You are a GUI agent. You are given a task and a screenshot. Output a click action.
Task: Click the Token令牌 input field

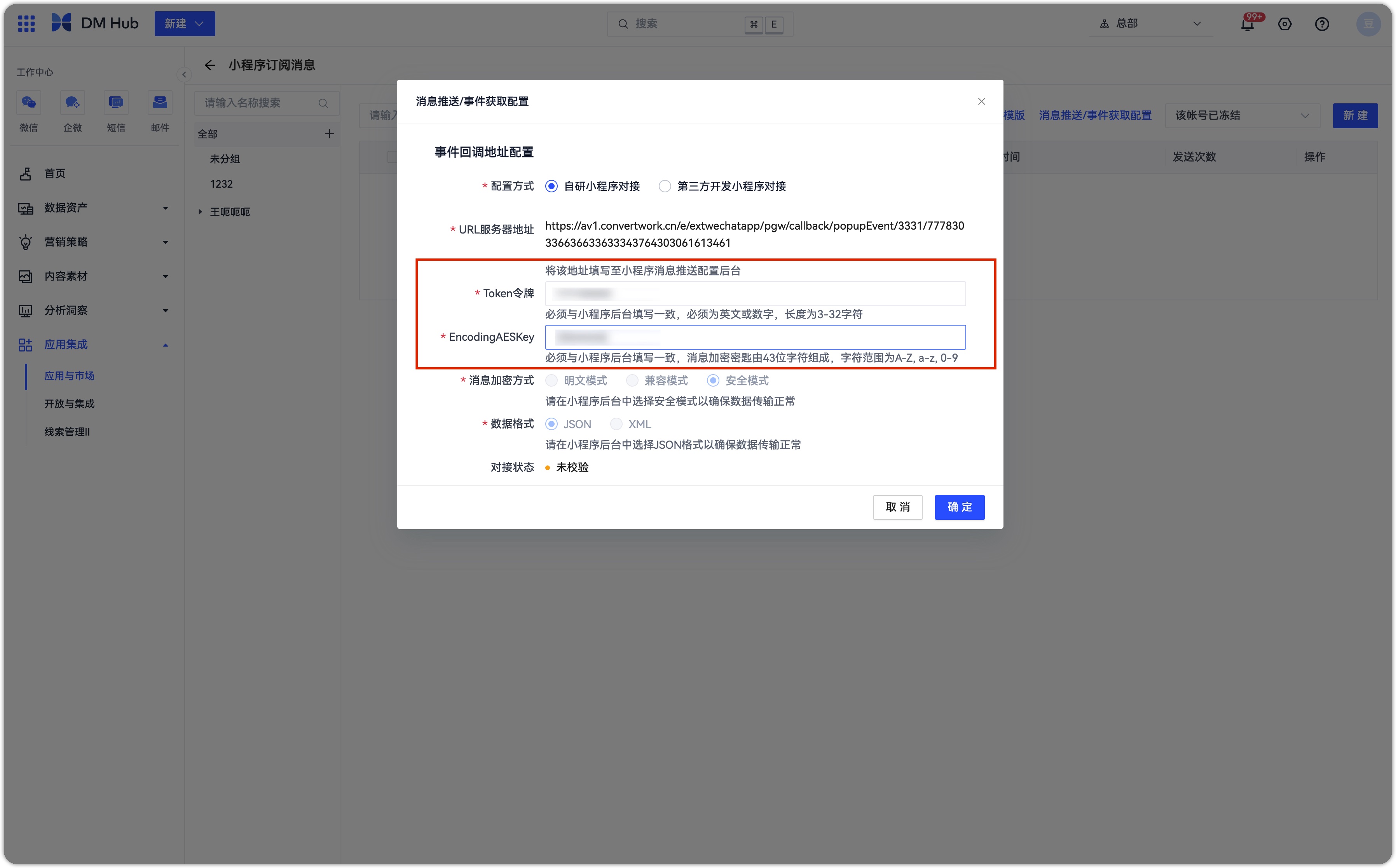click(755, 294)
